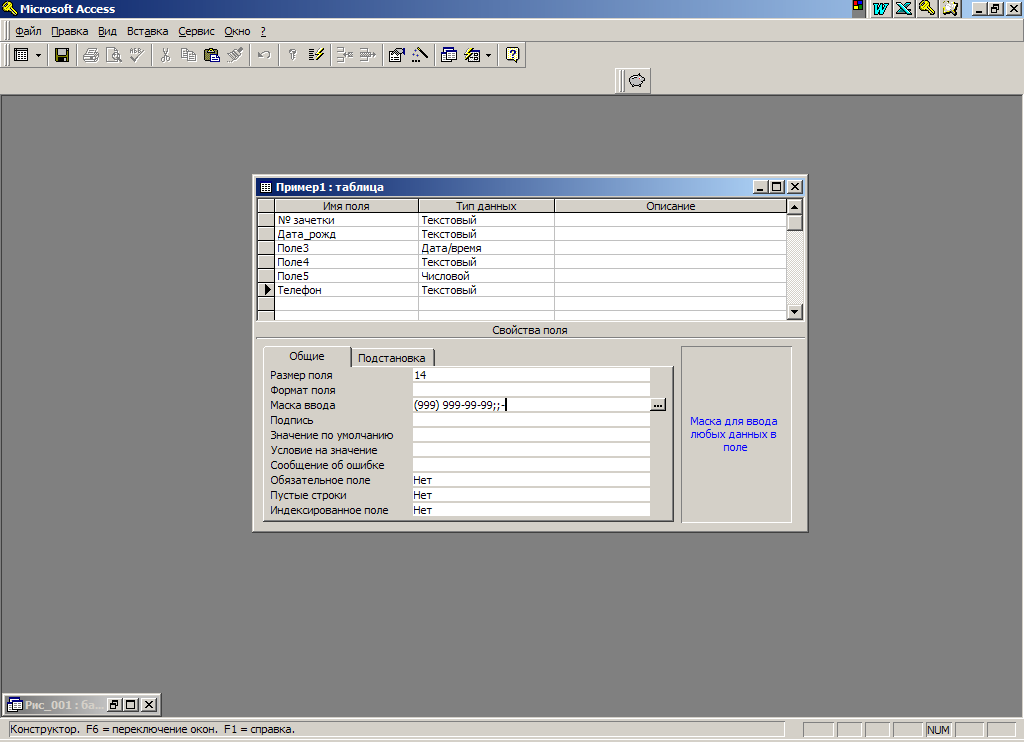Click the row selector for Телефон
Image resolution: width=1024 pixels, height=742 pixels.
point(266,290)
